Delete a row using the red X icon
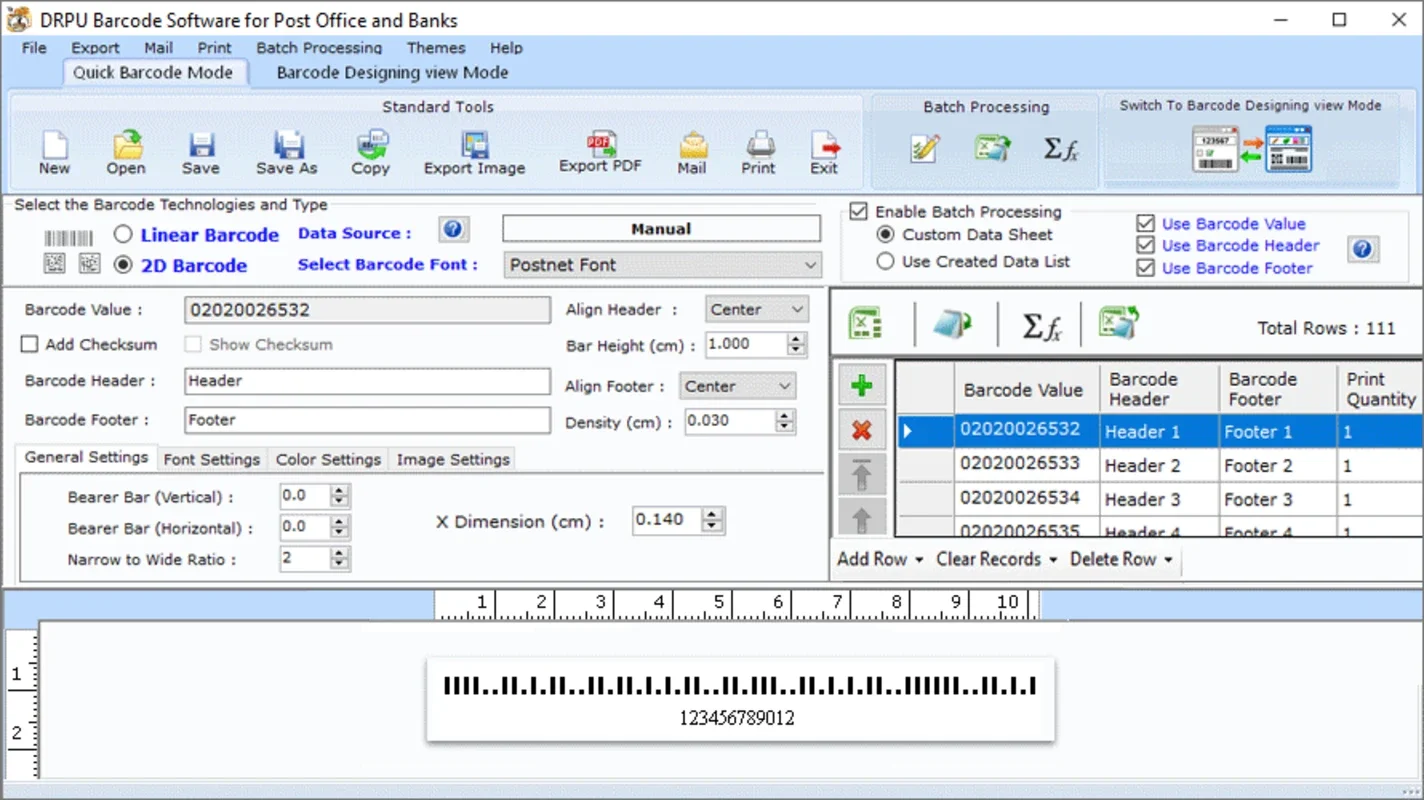This screenshot has width=1424, height=800. point(861,431)
